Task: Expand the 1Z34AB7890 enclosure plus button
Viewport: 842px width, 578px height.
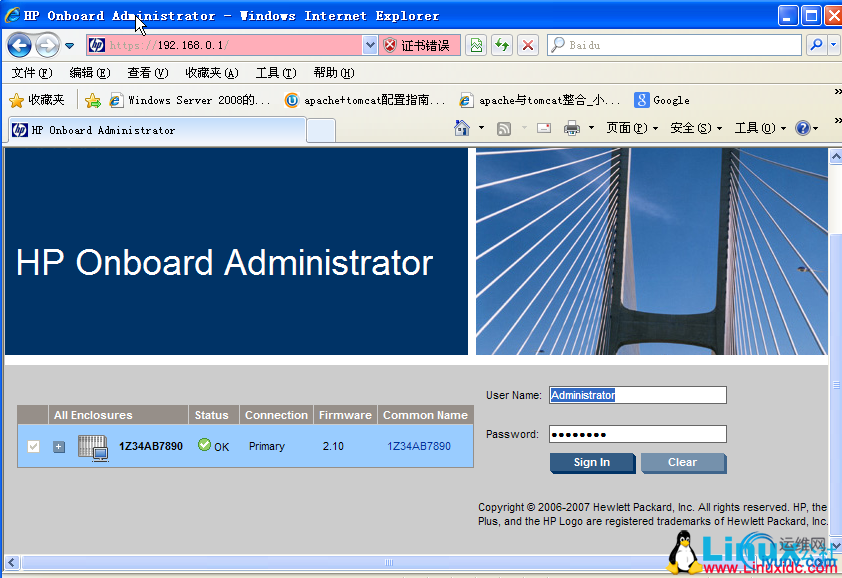Action: click(59, 446)
